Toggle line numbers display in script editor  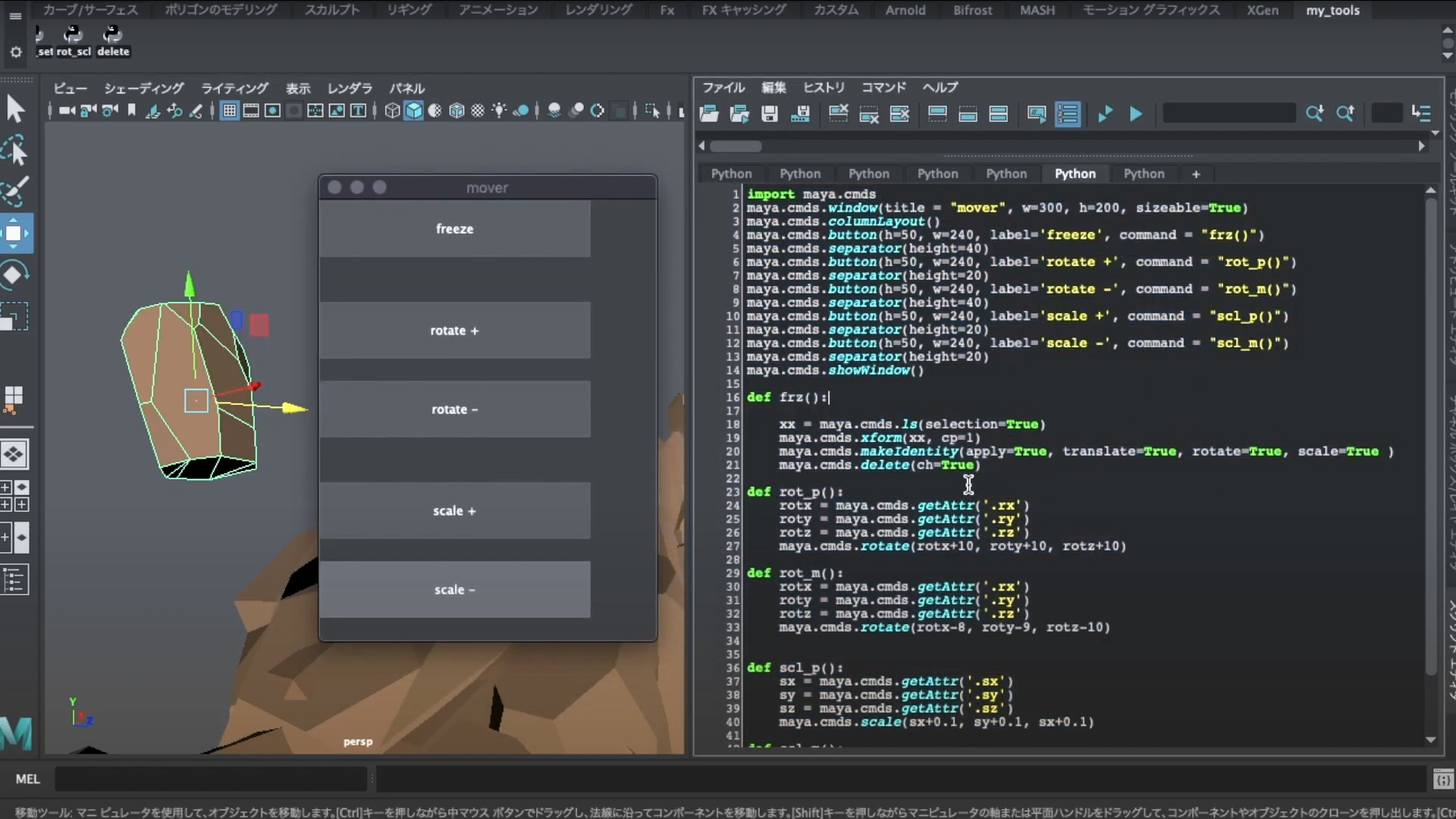(1068, 114)
